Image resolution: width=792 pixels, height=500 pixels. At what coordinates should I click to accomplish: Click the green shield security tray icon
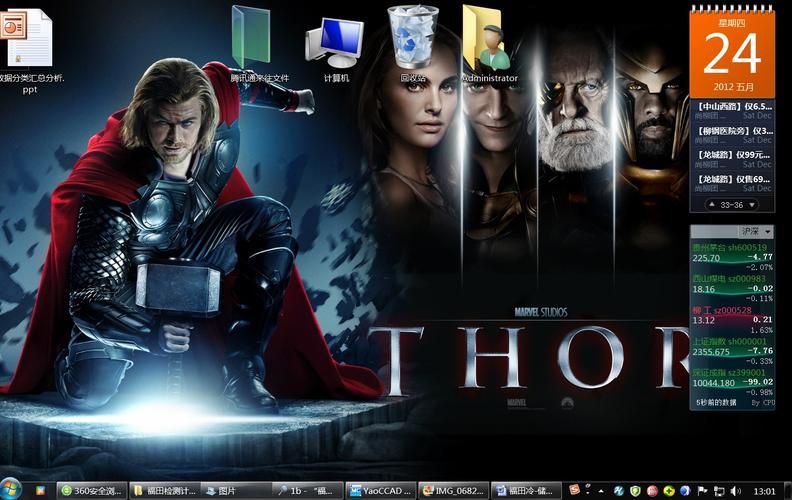tap(635, 490)
